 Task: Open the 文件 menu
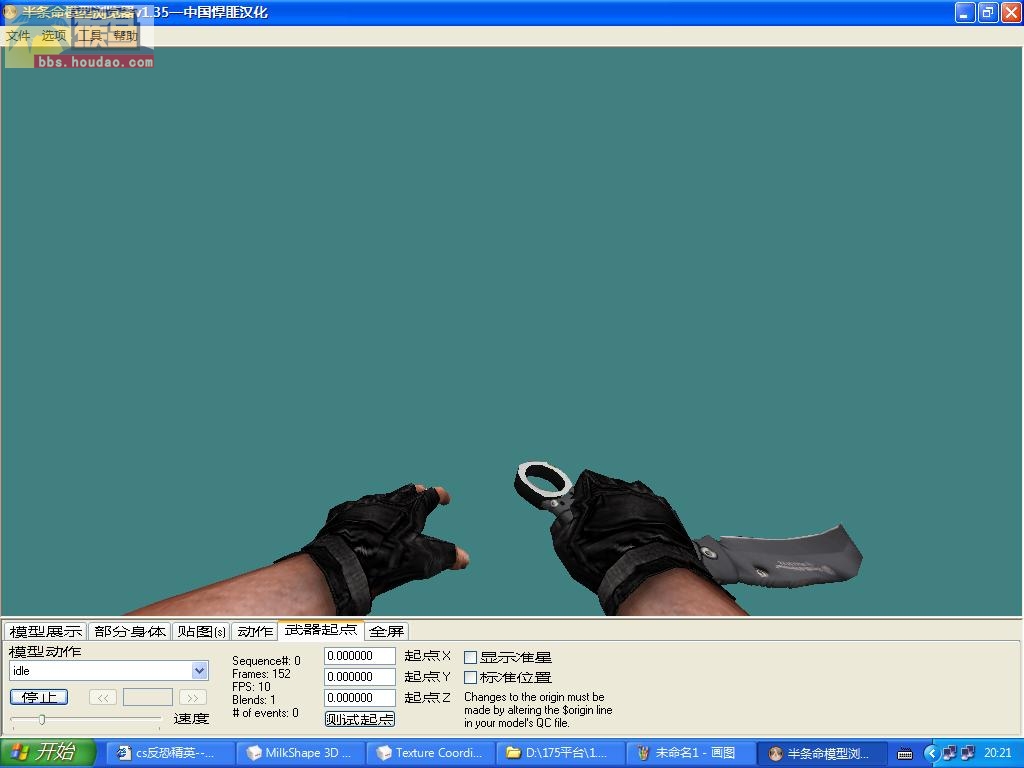(18, 35)
